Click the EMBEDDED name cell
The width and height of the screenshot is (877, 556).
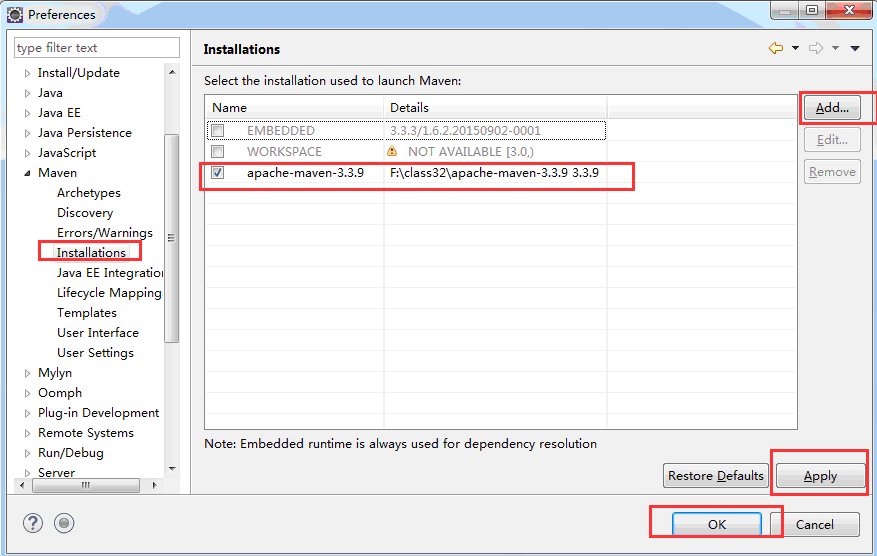(x=281, y=130)
